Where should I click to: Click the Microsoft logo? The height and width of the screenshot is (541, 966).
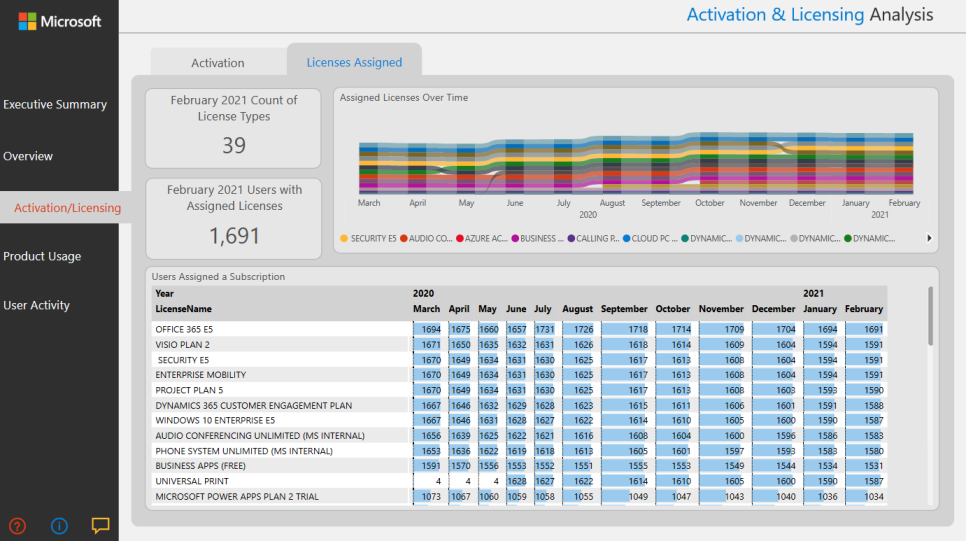point(60,22)
